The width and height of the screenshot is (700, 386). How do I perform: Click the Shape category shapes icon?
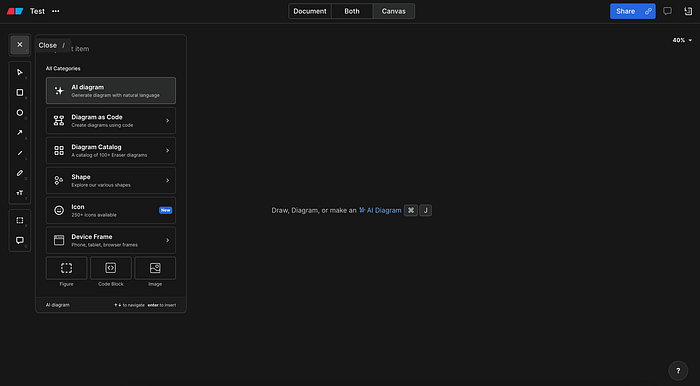[x=59, y=180]
